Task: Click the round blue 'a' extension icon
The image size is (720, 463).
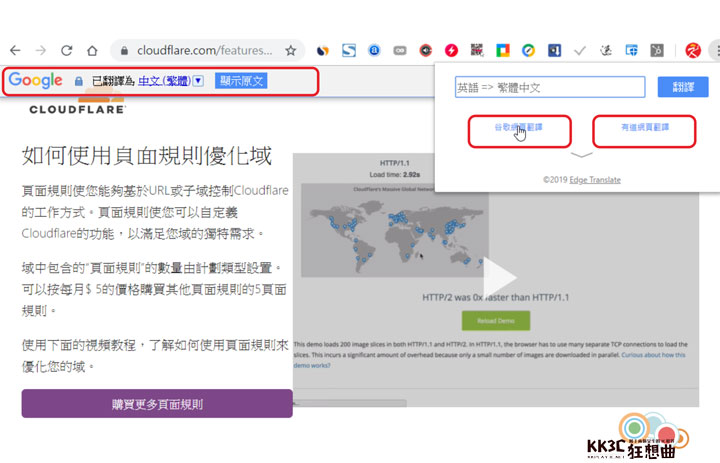Action: pos(374,50)
